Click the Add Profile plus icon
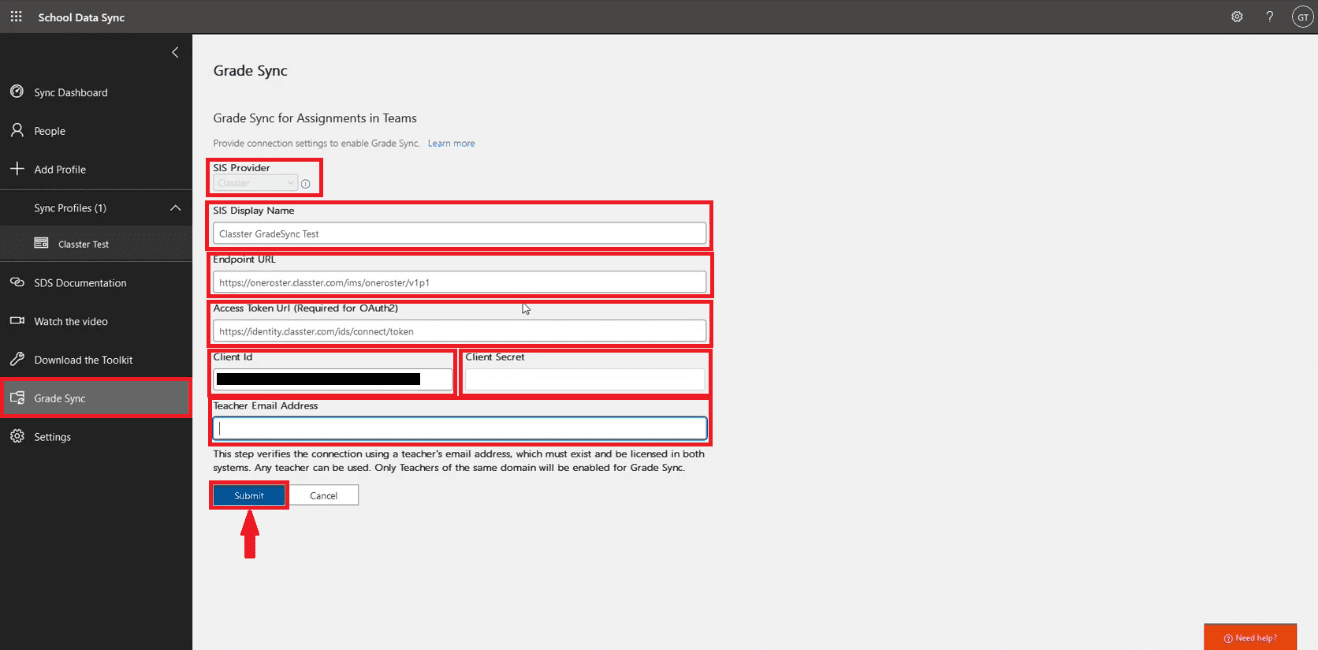The height and width of the screenshot is (650, 1318). (x=16, y=169)
